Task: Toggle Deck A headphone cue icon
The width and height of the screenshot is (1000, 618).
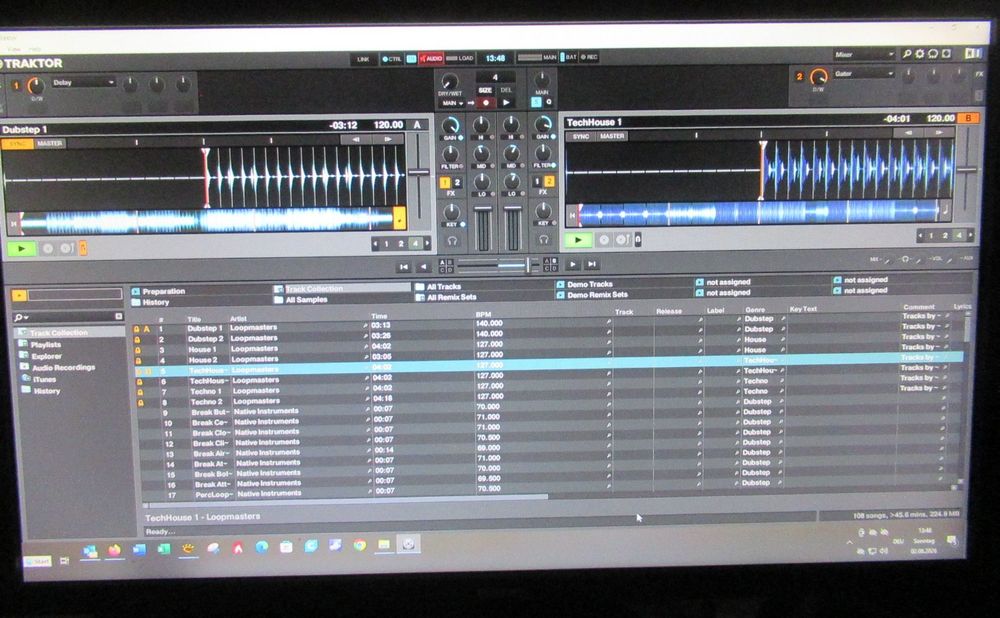Action: coord(452,241)
